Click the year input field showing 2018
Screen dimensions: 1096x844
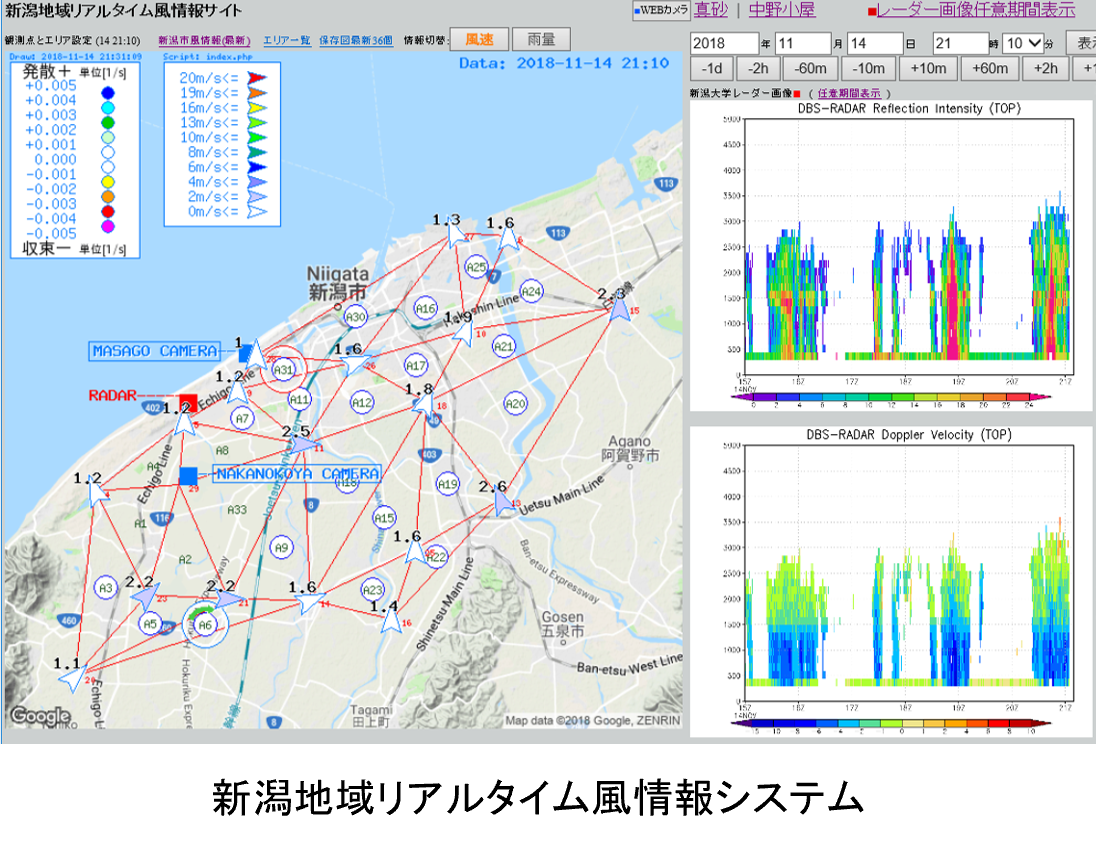pyautogui.click(x=724, y=44)
